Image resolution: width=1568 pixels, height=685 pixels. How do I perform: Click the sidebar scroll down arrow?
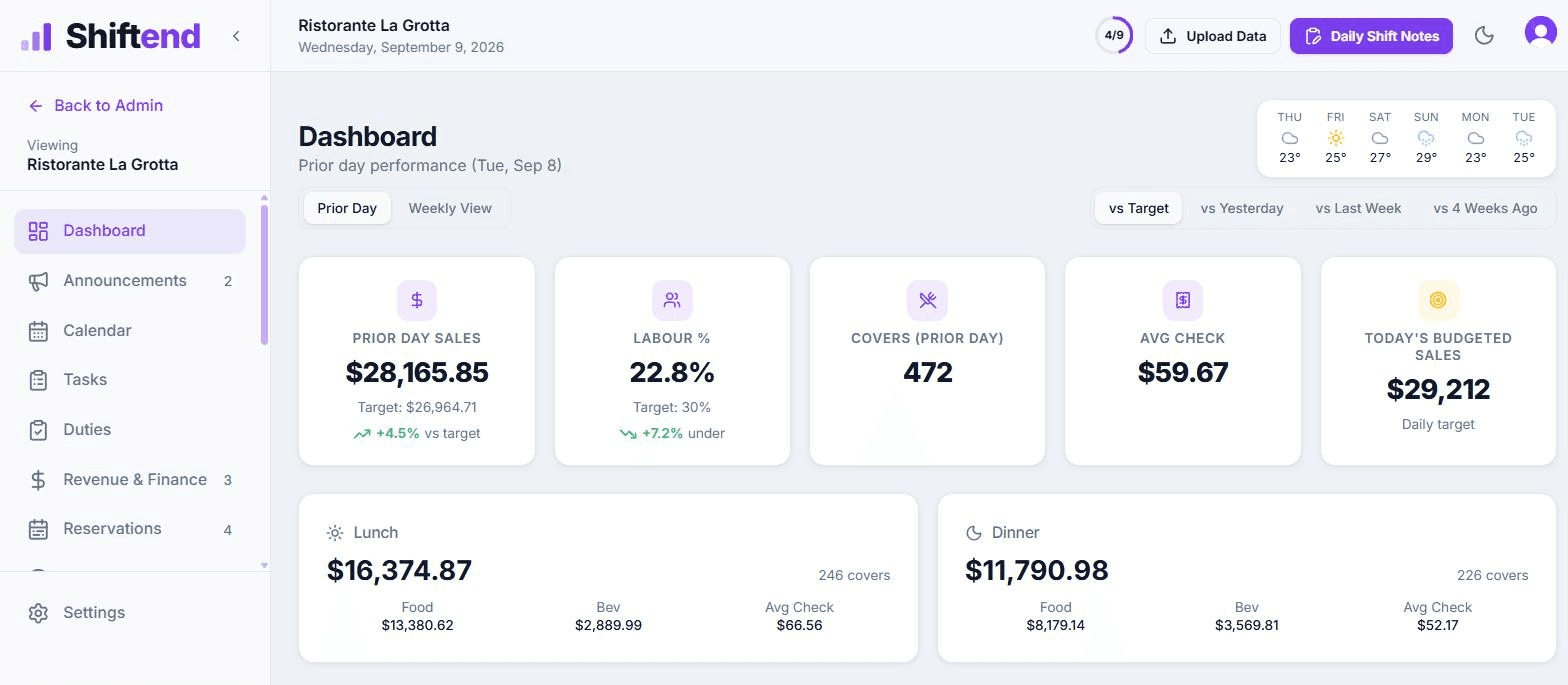[264, 566]
